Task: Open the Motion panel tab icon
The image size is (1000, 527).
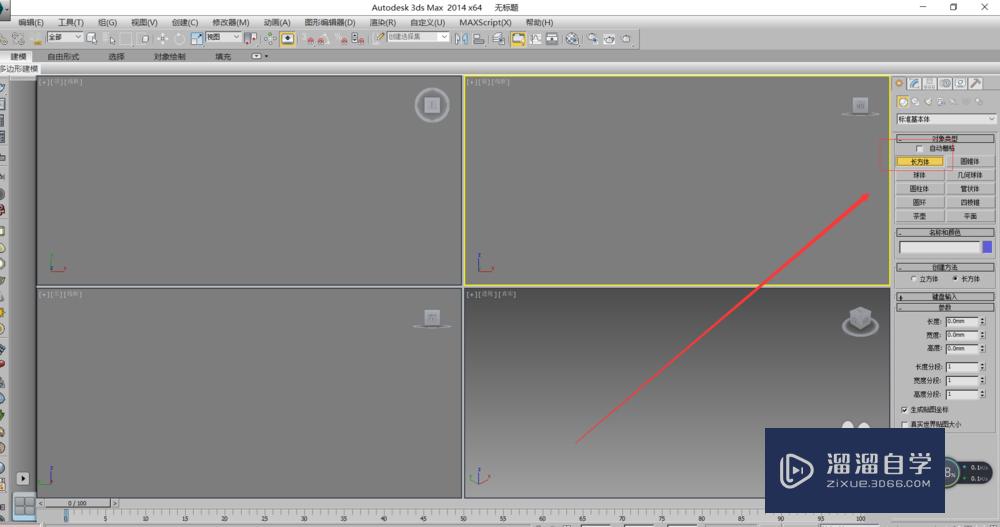Action: (945, 84)
